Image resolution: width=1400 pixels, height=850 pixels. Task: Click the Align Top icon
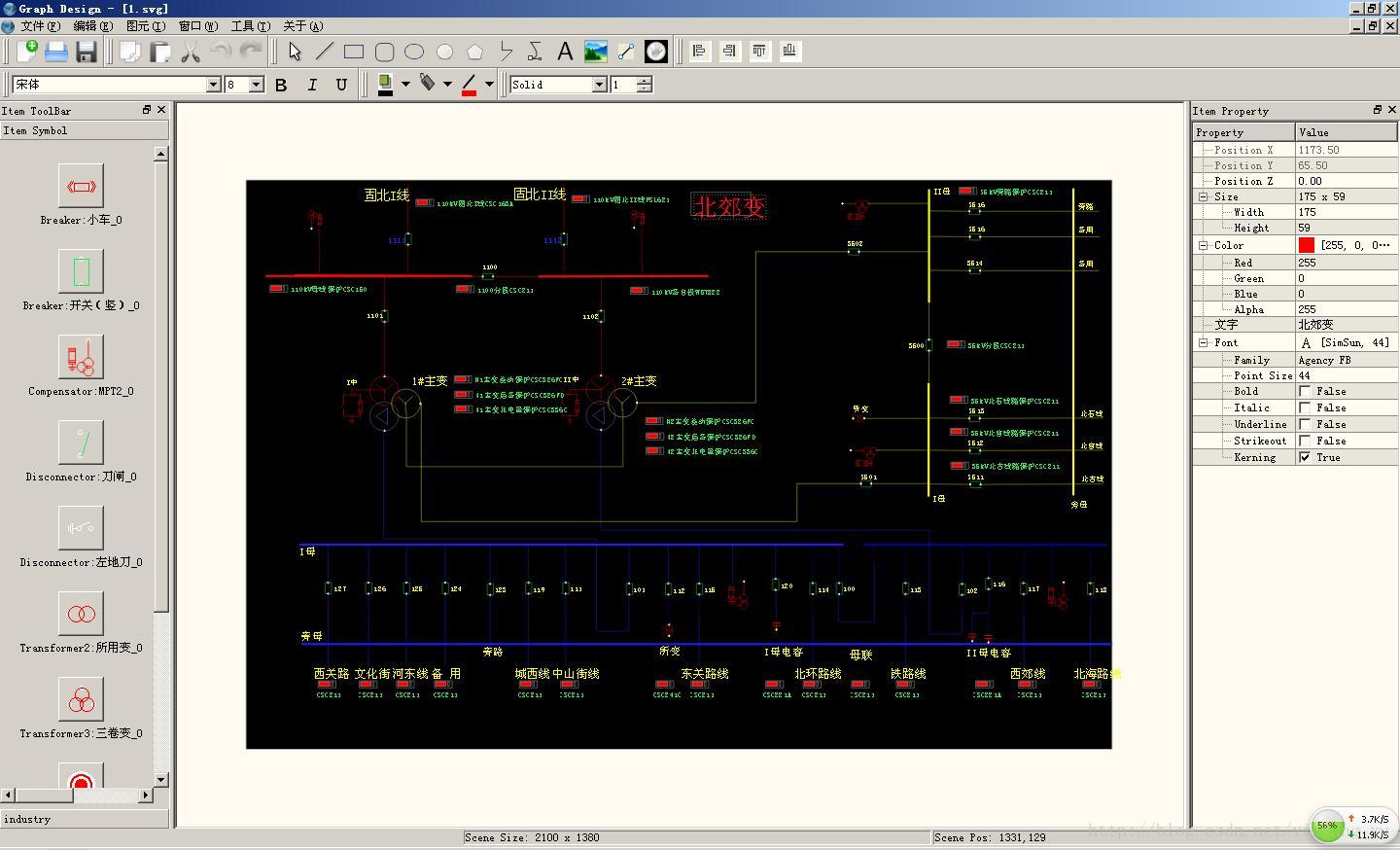[759, 52]
